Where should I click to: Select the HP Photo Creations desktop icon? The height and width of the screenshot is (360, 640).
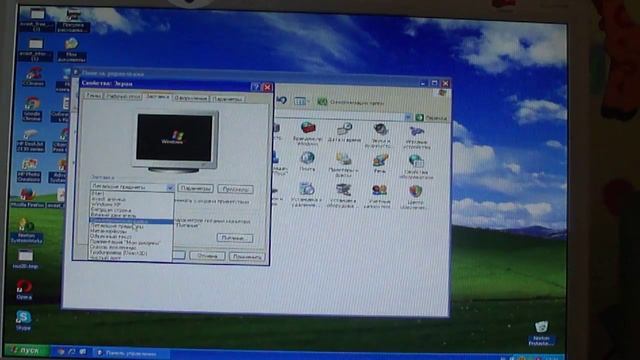29,171
